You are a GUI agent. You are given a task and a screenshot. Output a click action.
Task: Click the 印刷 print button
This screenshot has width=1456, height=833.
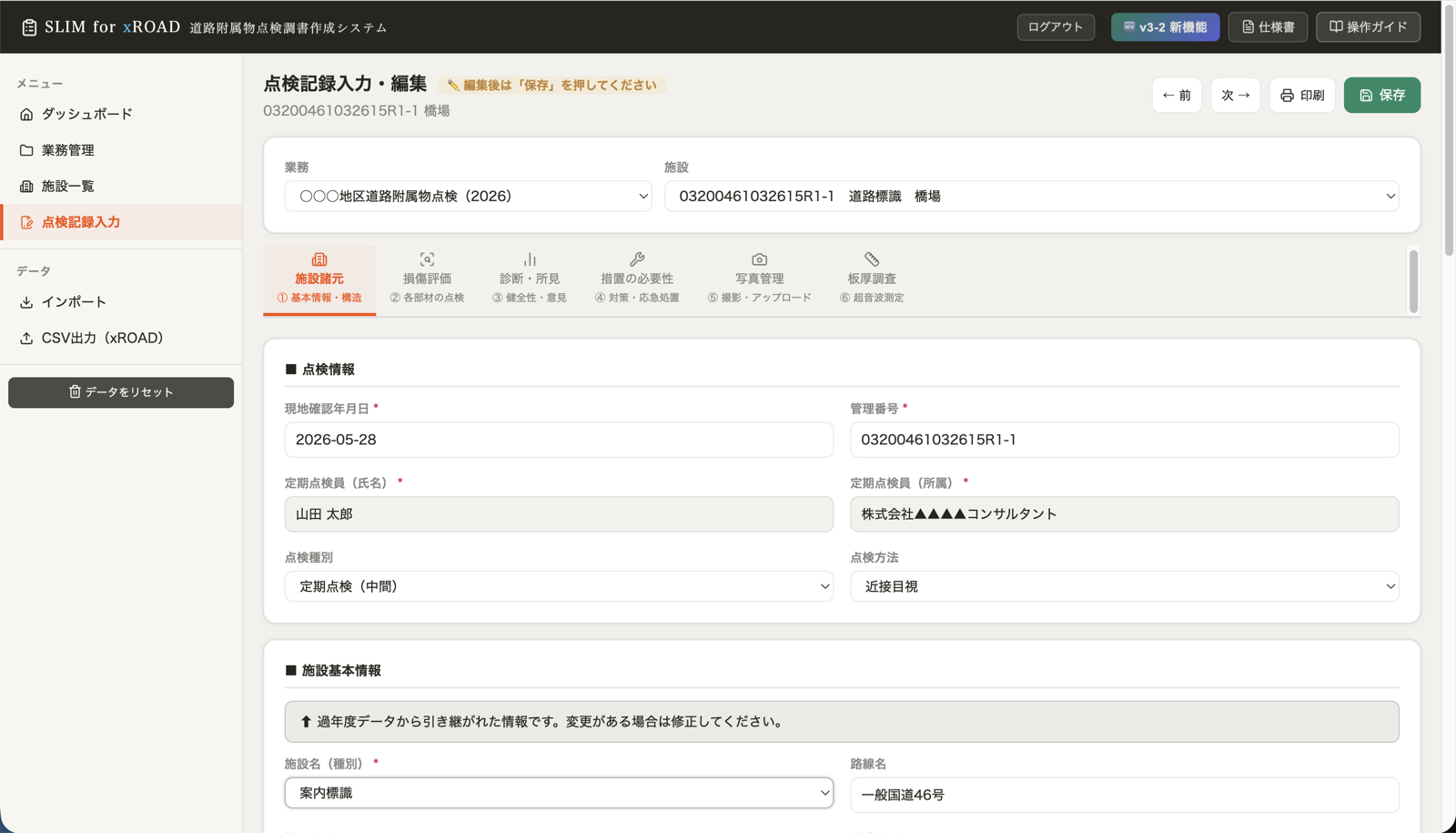1302,96
